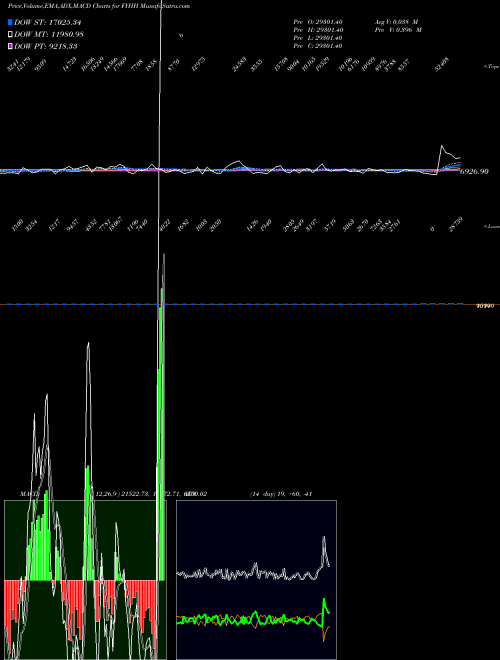This screenshot has width=500, height=660.
Task: Click the 'Pre L: 29301.40' value
Action: tap(318, 37)
